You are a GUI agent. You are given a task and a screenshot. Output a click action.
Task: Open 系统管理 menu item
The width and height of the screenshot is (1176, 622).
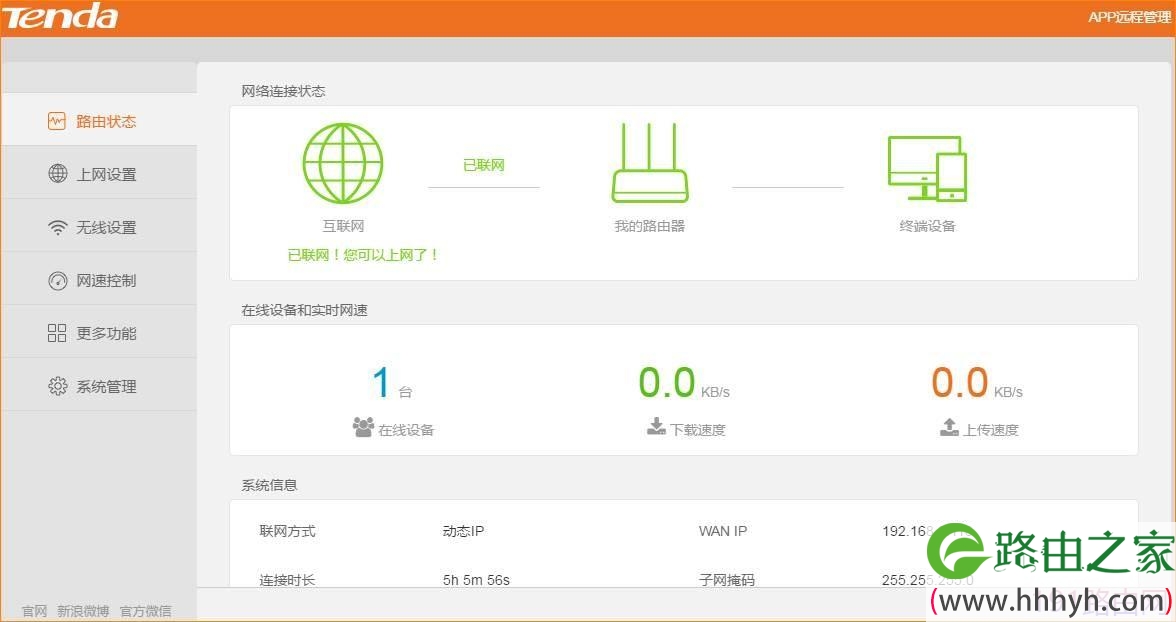click(99, 386)
